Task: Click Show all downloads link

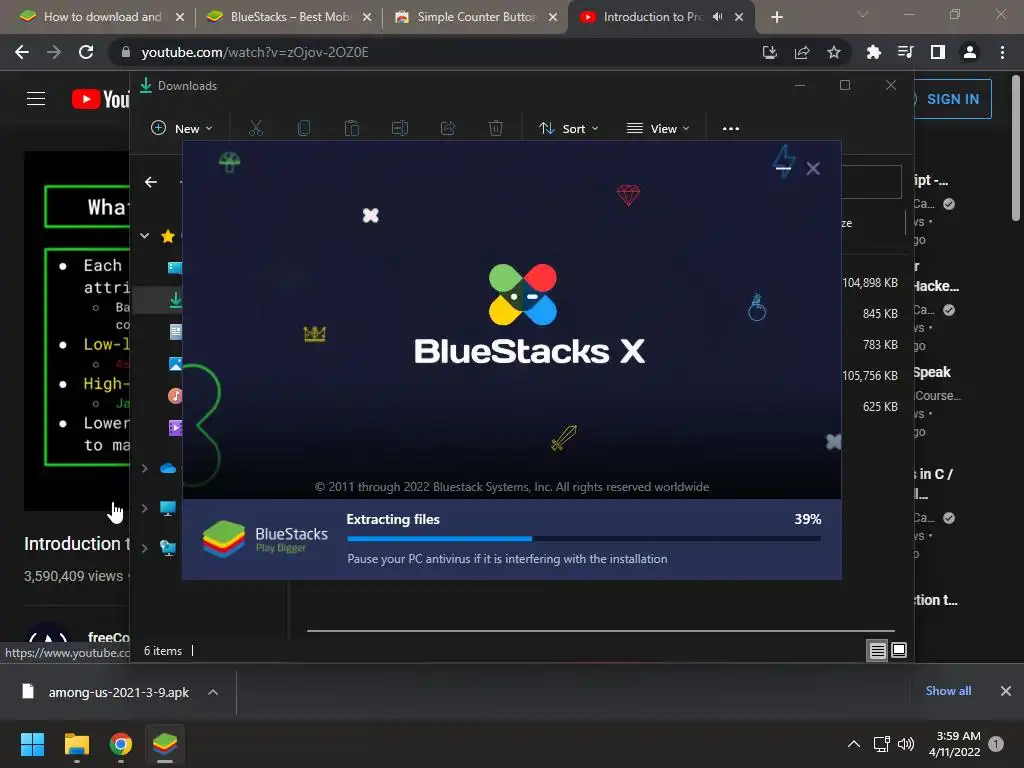Action: [948, 690]
